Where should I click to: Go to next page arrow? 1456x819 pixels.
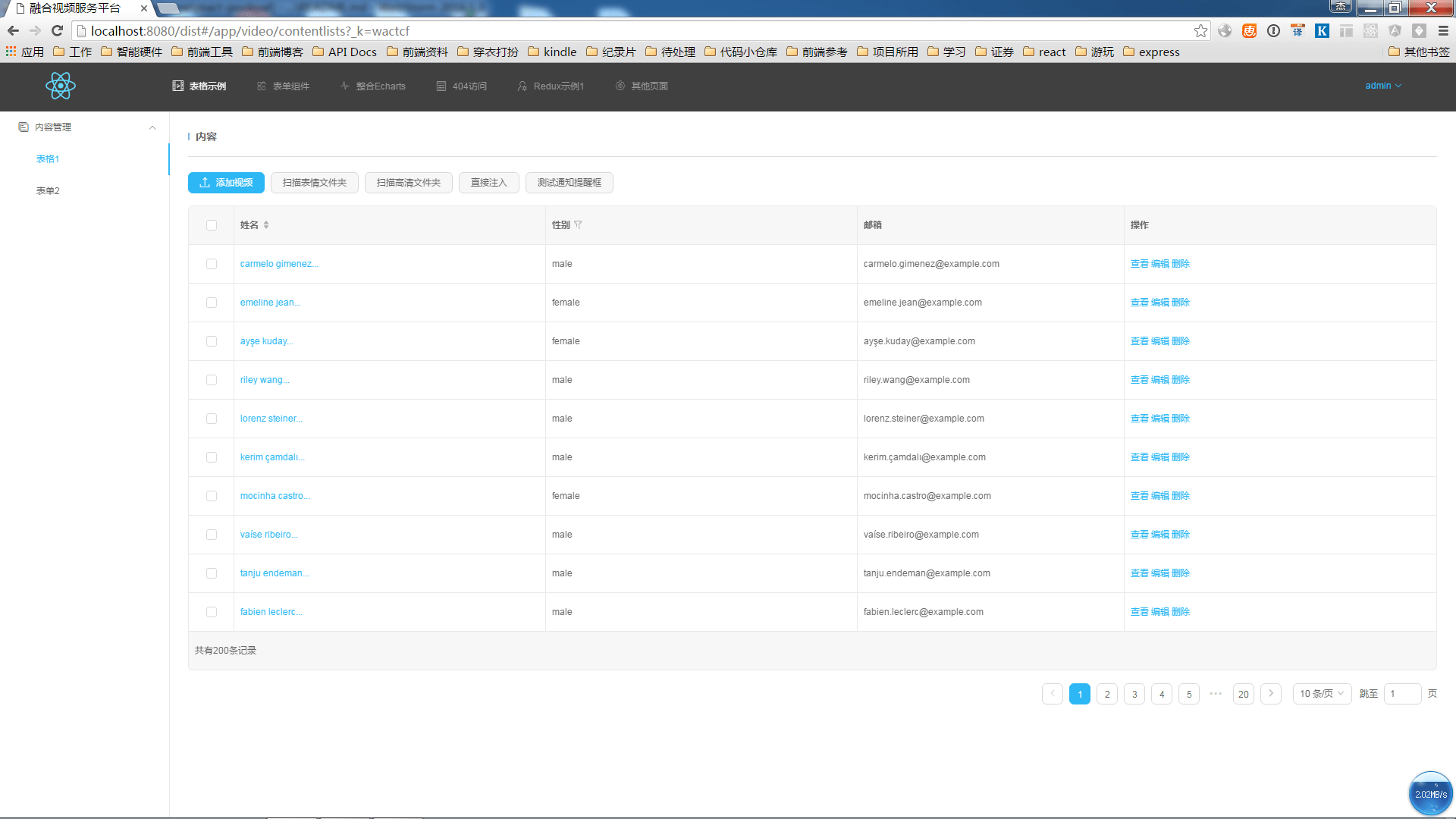(x=1271, y=694)
